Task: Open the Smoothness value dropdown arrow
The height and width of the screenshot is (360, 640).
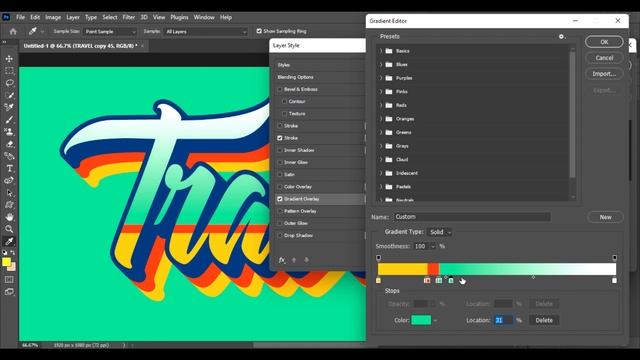Action: (x=433, y=246)
